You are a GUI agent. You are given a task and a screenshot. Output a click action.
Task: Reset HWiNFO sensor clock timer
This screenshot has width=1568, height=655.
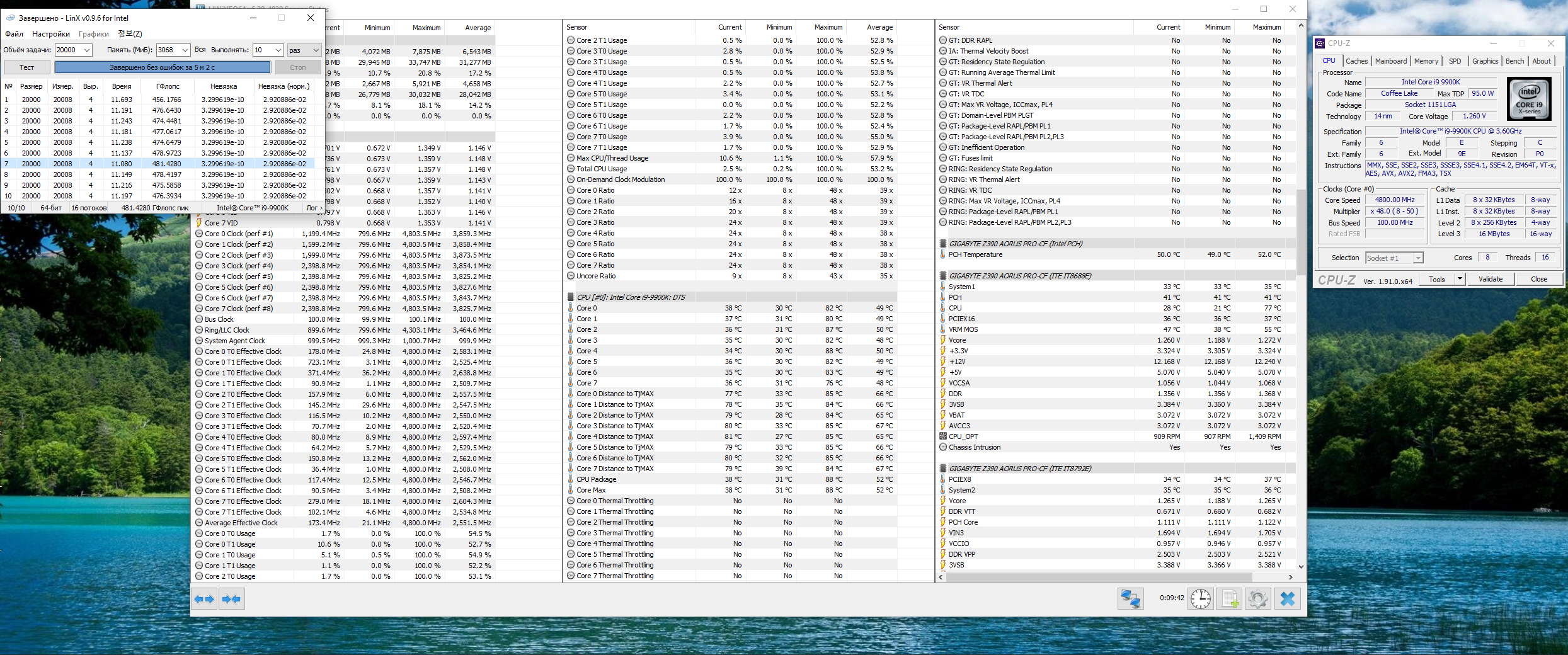pos(1201,598)
